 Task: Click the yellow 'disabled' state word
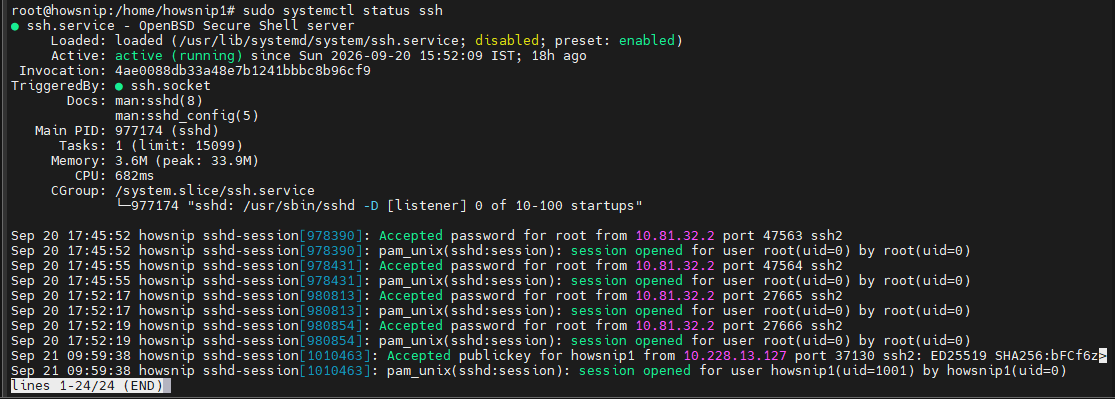[x=507, y=41]
